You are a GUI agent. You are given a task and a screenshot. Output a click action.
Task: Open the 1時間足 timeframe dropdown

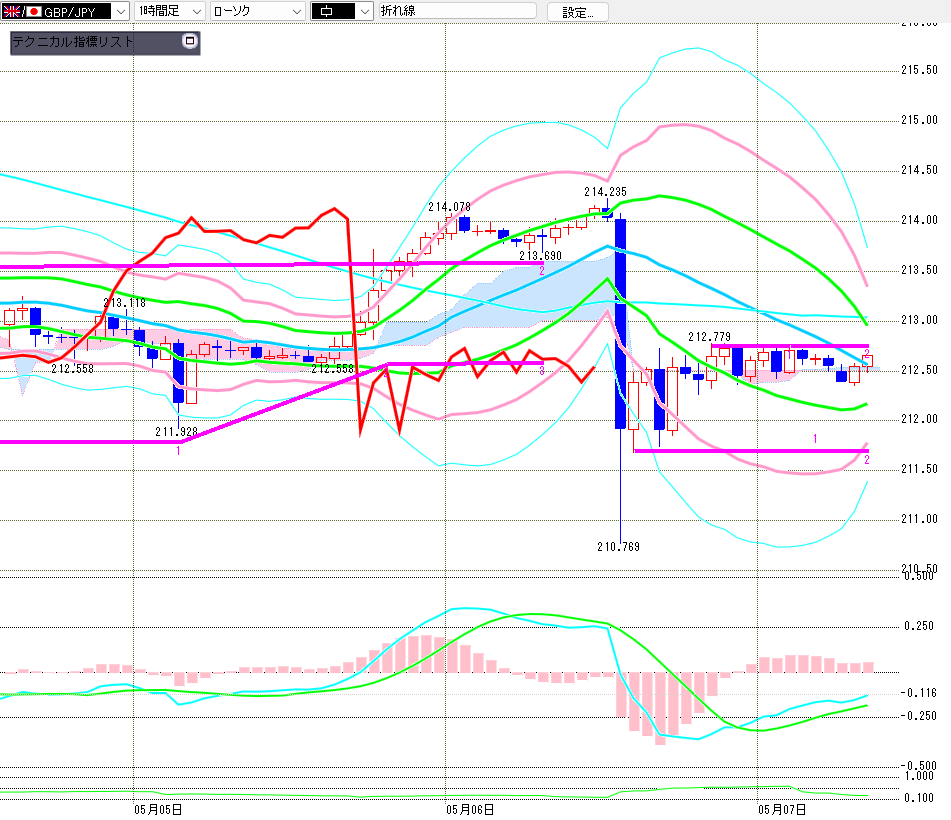[169, 11]
